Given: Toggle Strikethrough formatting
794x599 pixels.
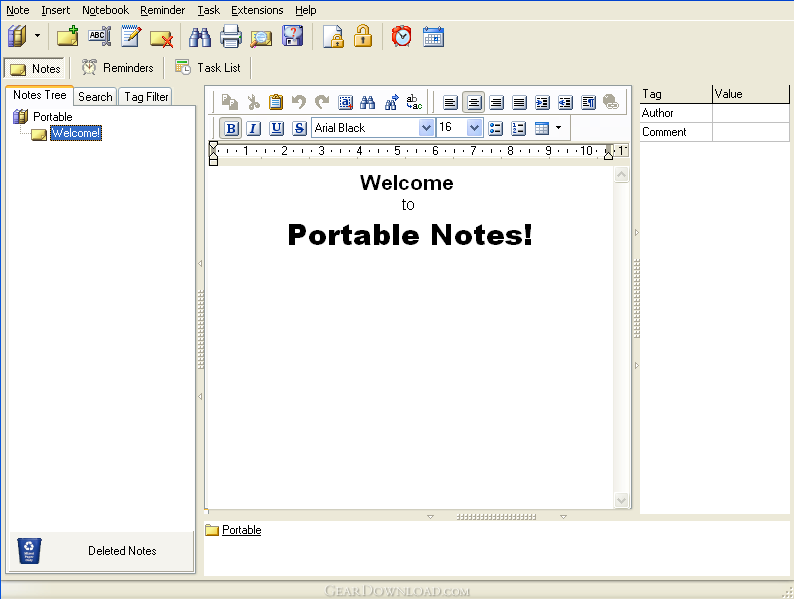Looking at the screenshot, I should 299,129.
